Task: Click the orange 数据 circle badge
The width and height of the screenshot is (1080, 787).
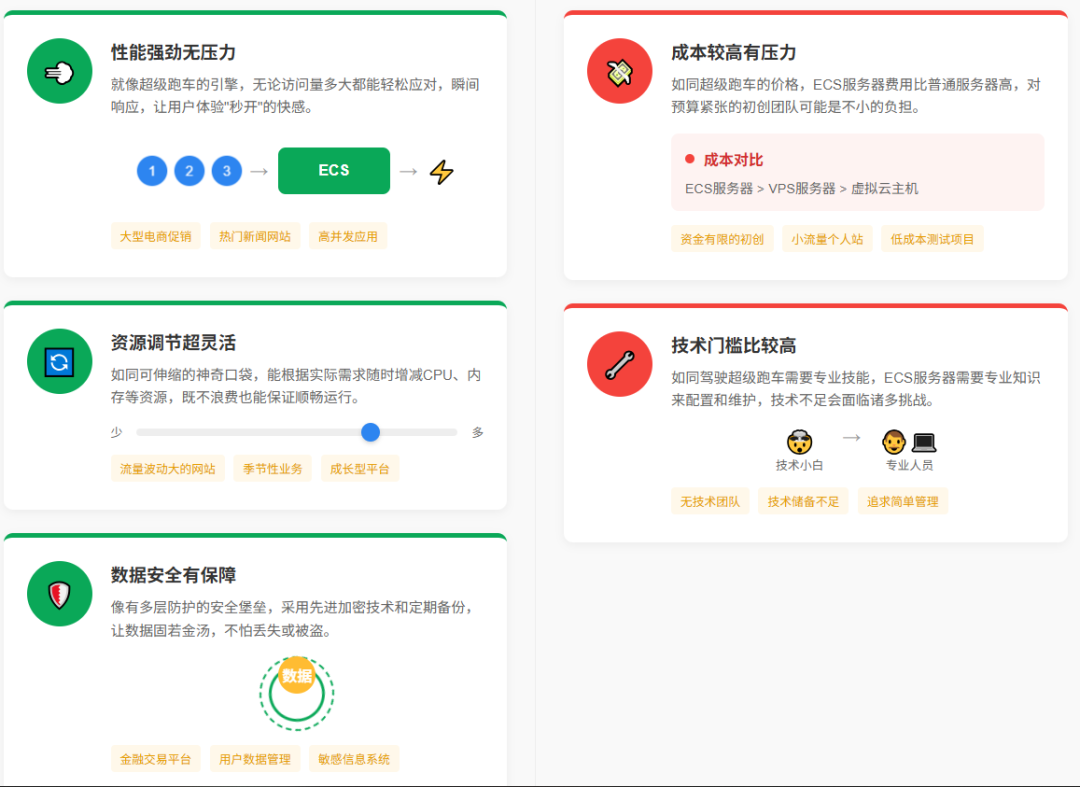Action: pyautogui.click(x=297, y=675)
